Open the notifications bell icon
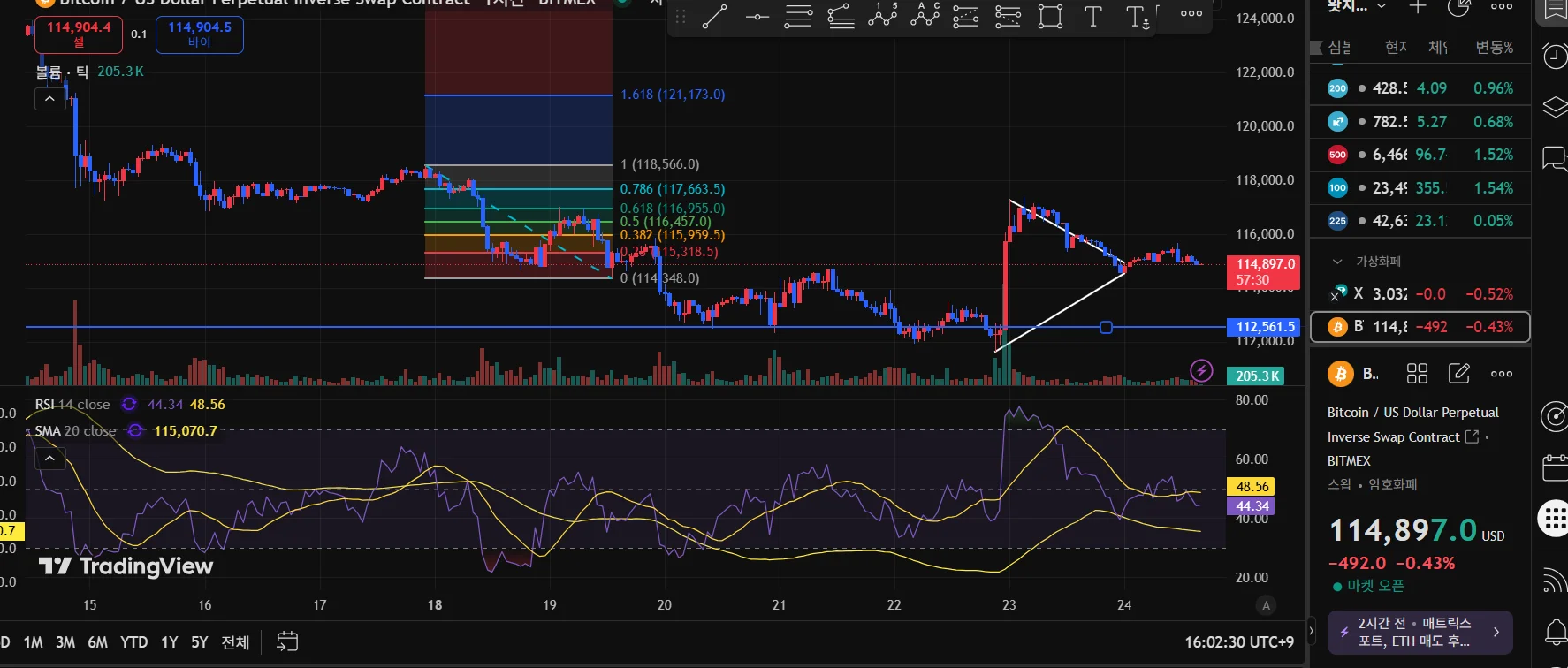Viewport: 1568px width, 668px height. (x=1554, y=631)
